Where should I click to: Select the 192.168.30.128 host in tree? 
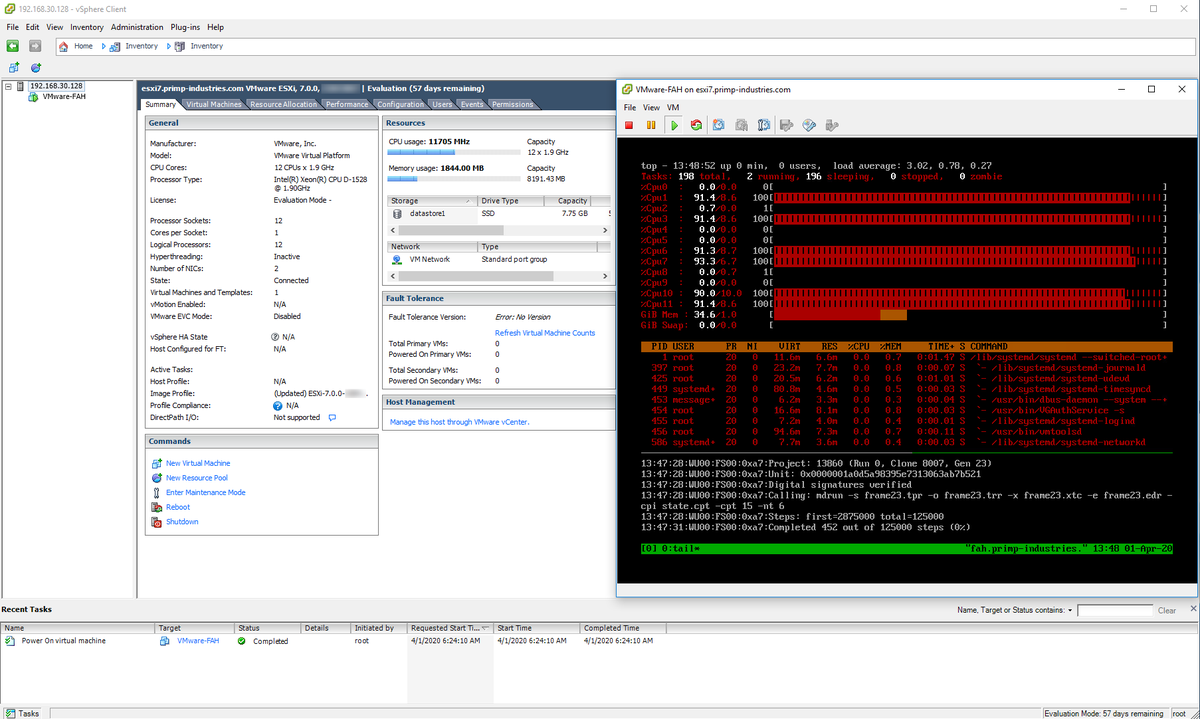(56, 86)
